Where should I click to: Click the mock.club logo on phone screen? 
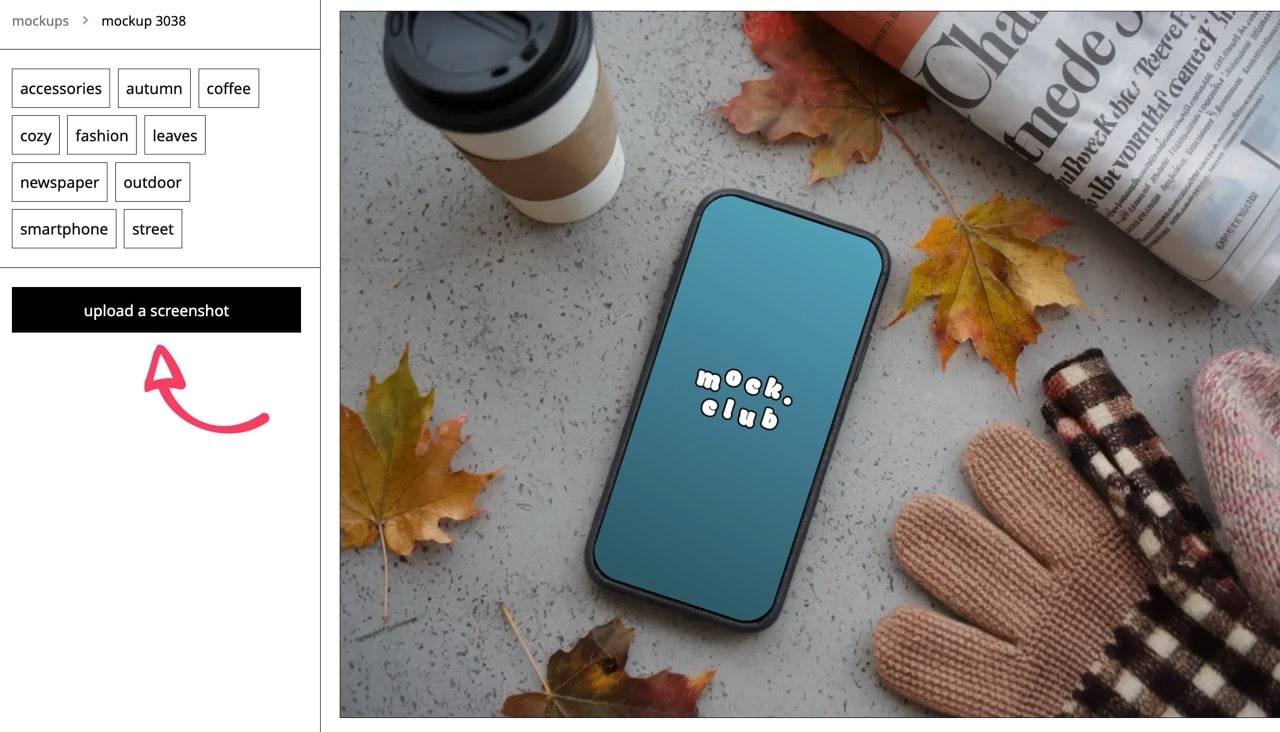743,398
